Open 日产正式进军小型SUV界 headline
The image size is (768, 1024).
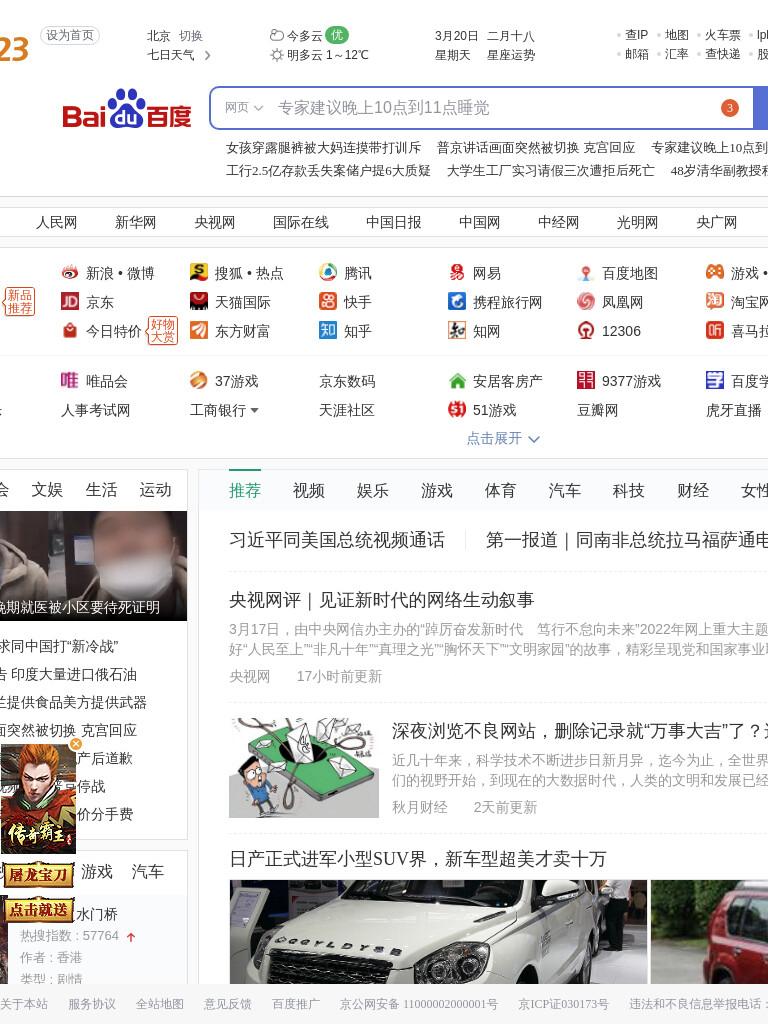[418, 859]
